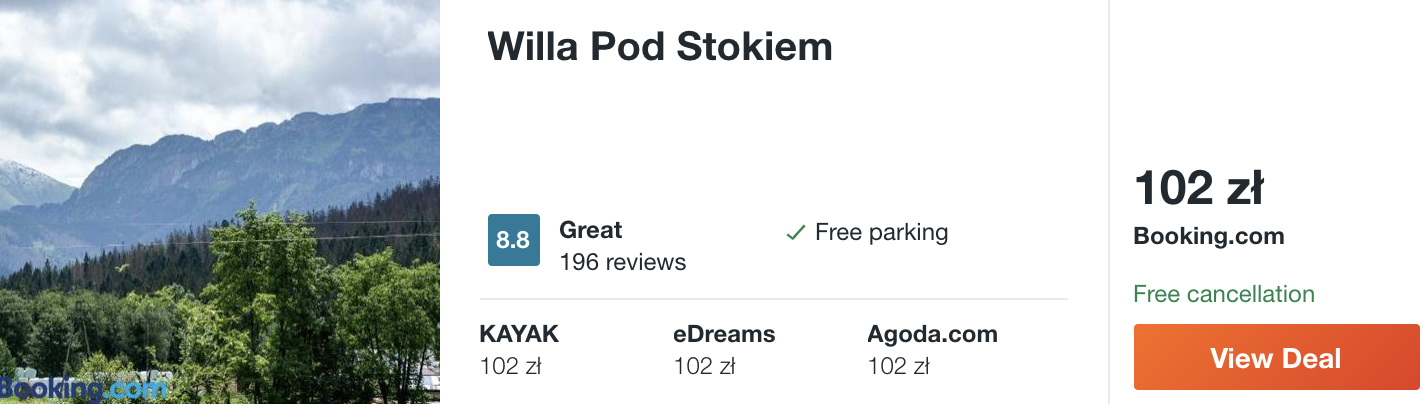Click the cloudy sky in hotel photo
The width and height of the screenshot is (1424, 404).
(x=200, y=60)
